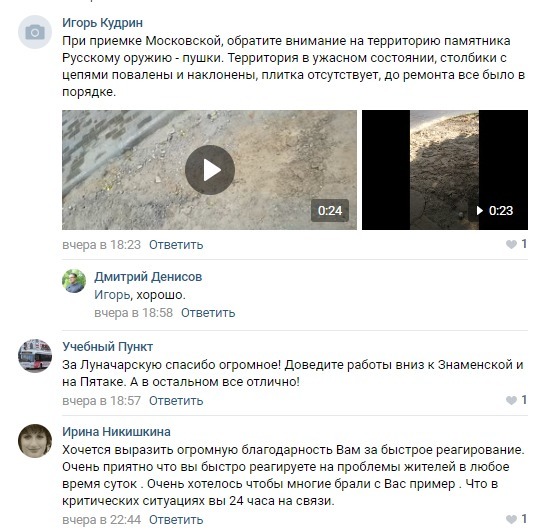Screen dimensions: 541x532
Task: Open Ирина Никишкина profile name link
Action: pyautogui.click(x=116, y=432)
